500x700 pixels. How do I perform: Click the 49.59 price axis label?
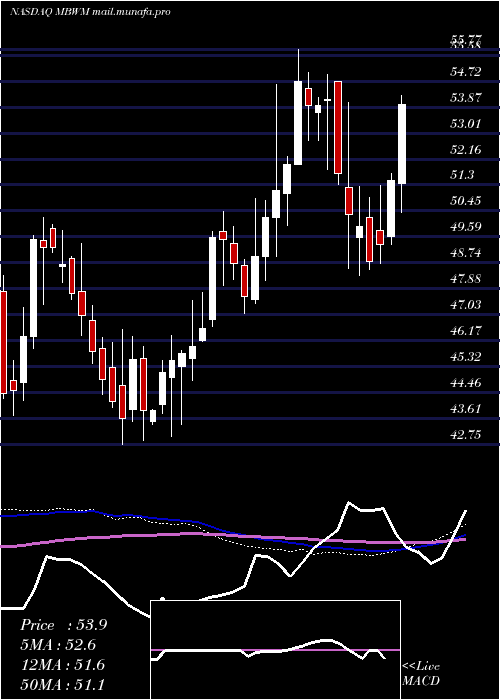tap(466, 227)
